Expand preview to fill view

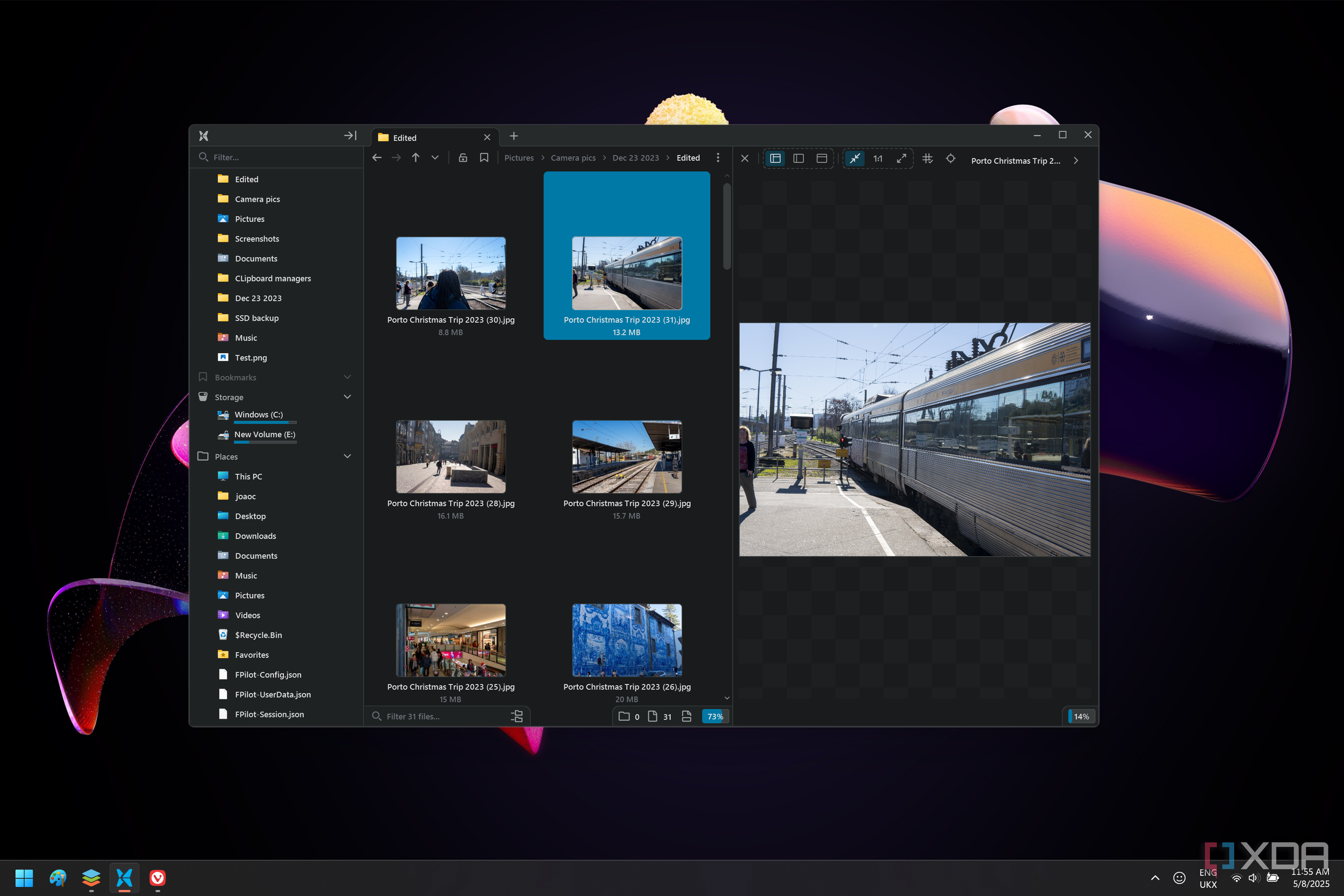901,158
